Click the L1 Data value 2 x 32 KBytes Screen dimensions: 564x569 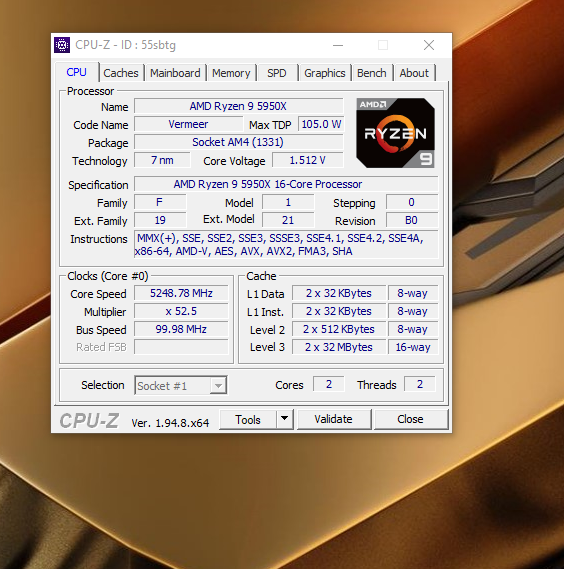(339, 293)
